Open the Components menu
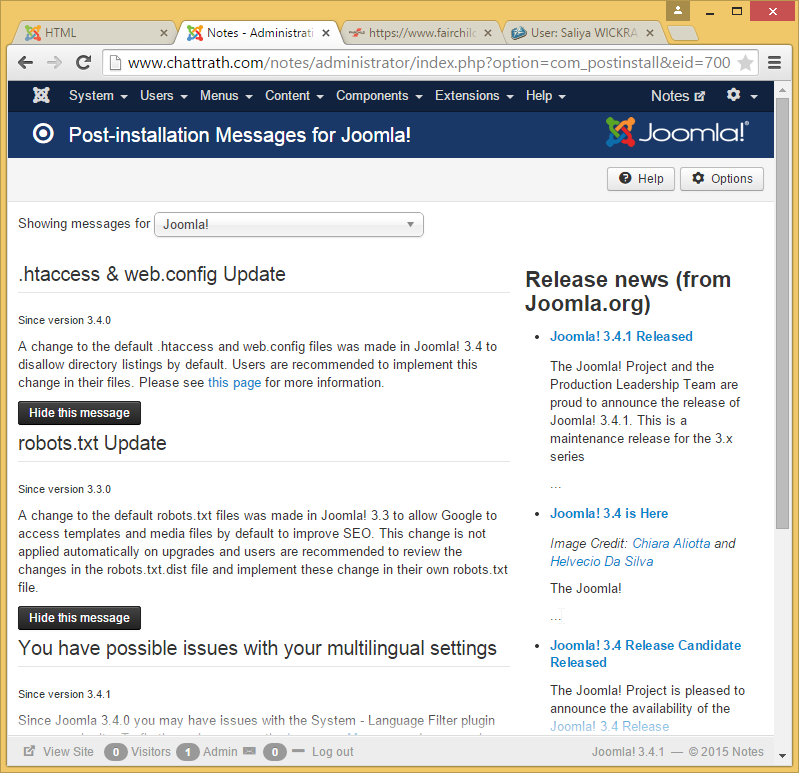Image resolution: width=799 pixels, height=773 pixels. click(378, 96)
